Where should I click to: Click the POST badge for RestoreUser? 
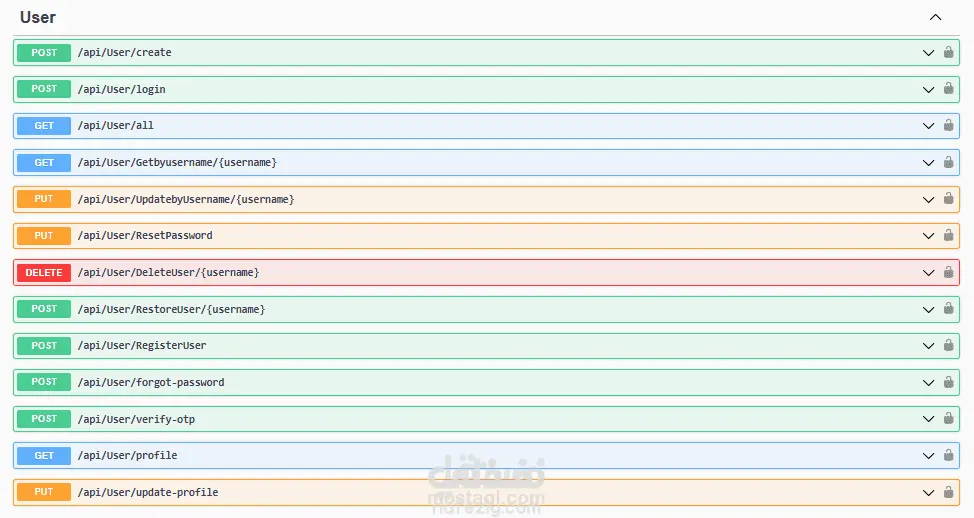pyautogui.click(x=43, y=309)
